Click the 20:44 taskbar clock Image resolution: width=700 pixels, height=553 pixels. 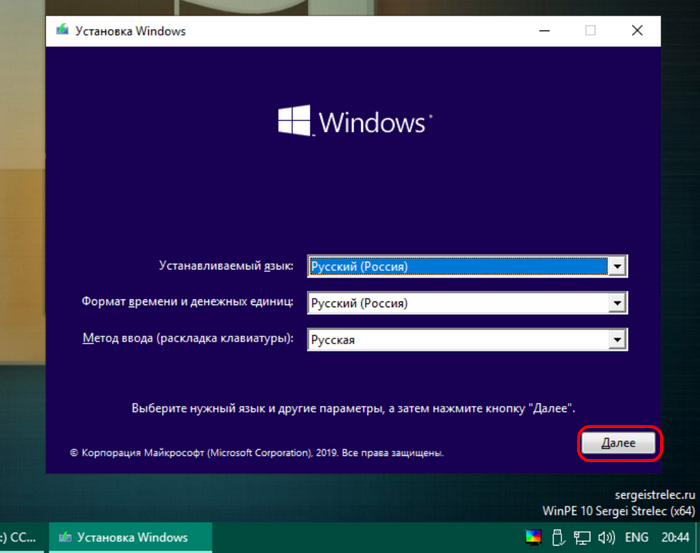click(675, 537)
